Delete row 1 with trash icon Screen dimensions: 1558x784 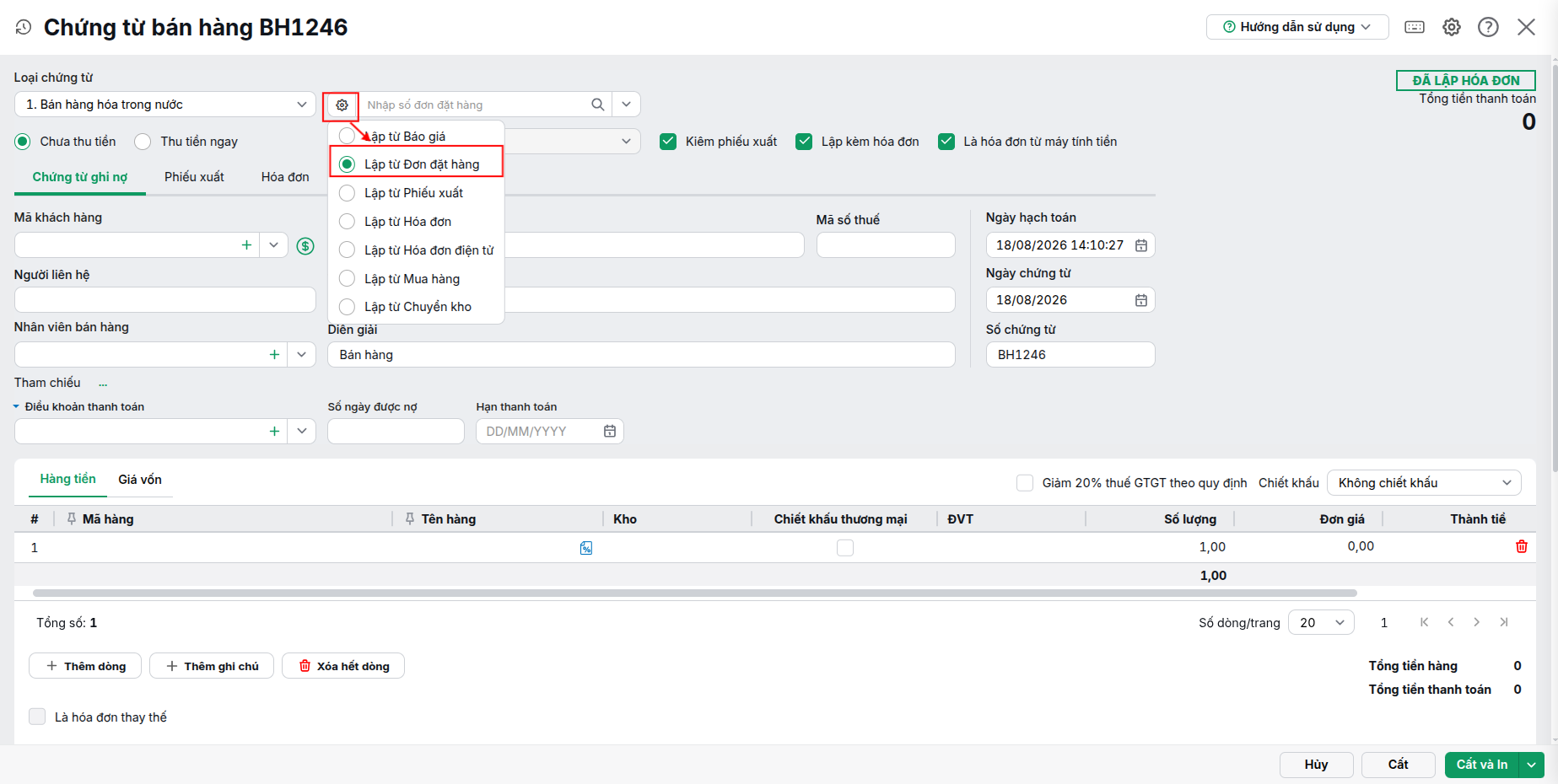coord(1522,546)
